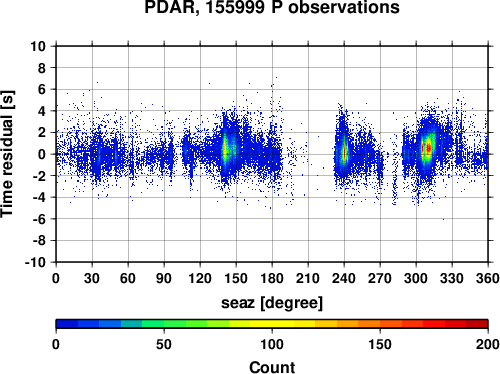Click the Time residual [s] axis label
The height and width of the screenshot is (374, 500).
7,154
